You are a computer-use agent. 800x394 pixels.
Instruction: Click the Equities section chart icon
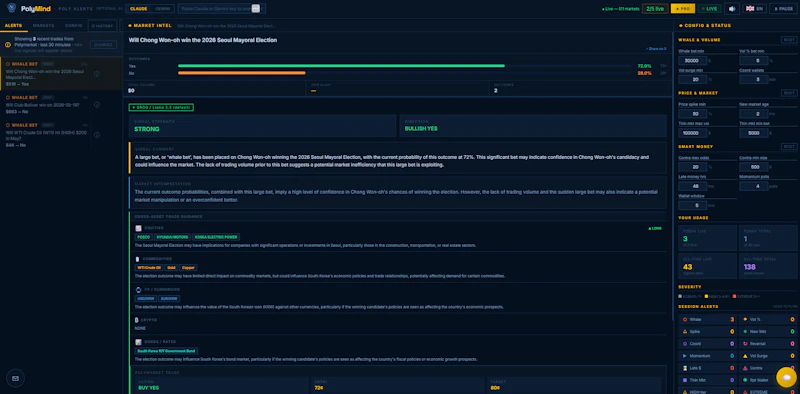138,228
